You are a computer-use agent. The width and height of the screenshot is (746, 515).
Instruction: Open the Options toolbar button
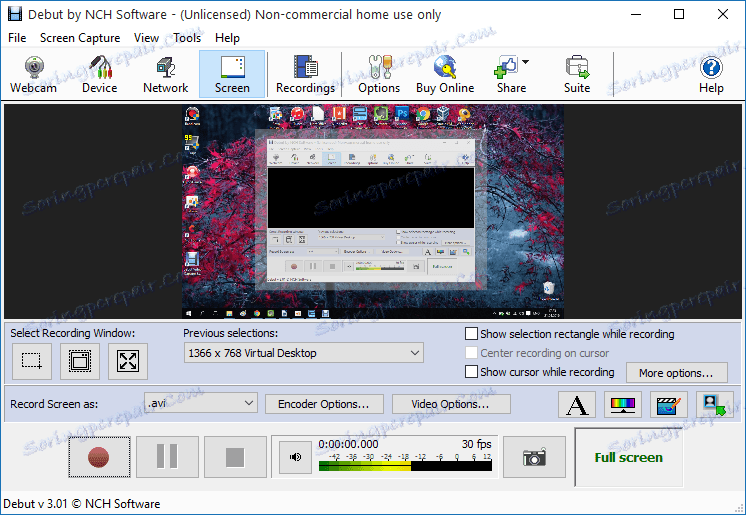click(x=379, y=74)
